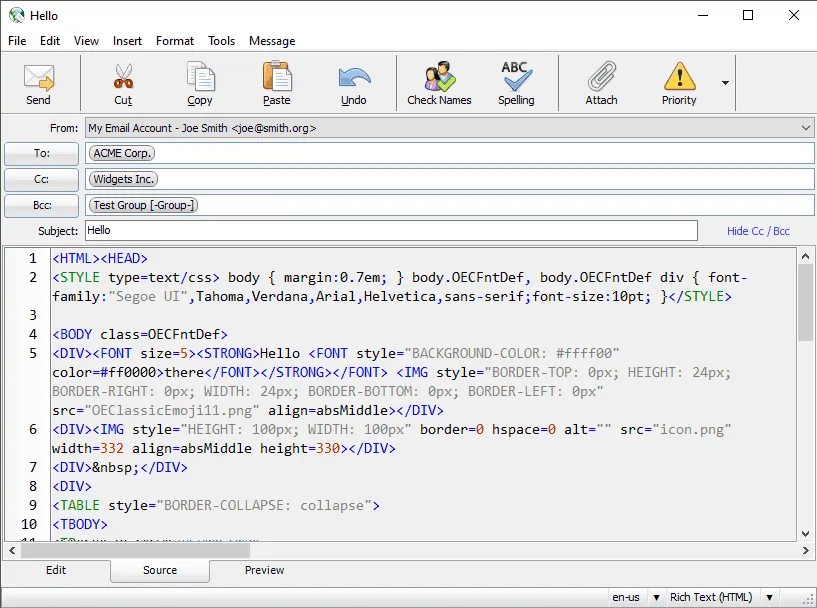This screenshot has width=817, height=608.
Task: Paste content with the Paste clipboard icon
Action: pyautogui.click(x=276, y=83)
